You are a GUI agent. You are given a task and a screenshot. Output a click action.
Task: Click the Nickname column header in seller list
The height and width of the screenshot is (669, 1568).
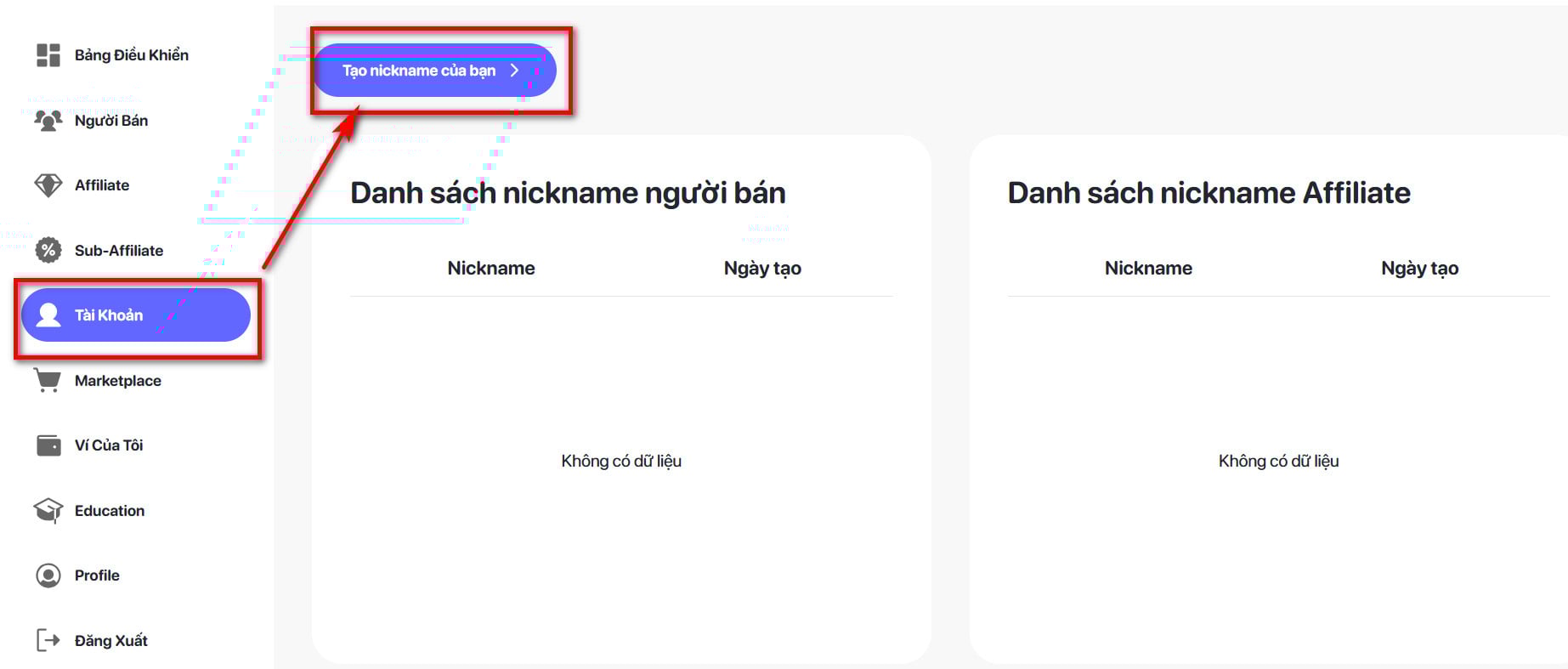pos(491,268)
